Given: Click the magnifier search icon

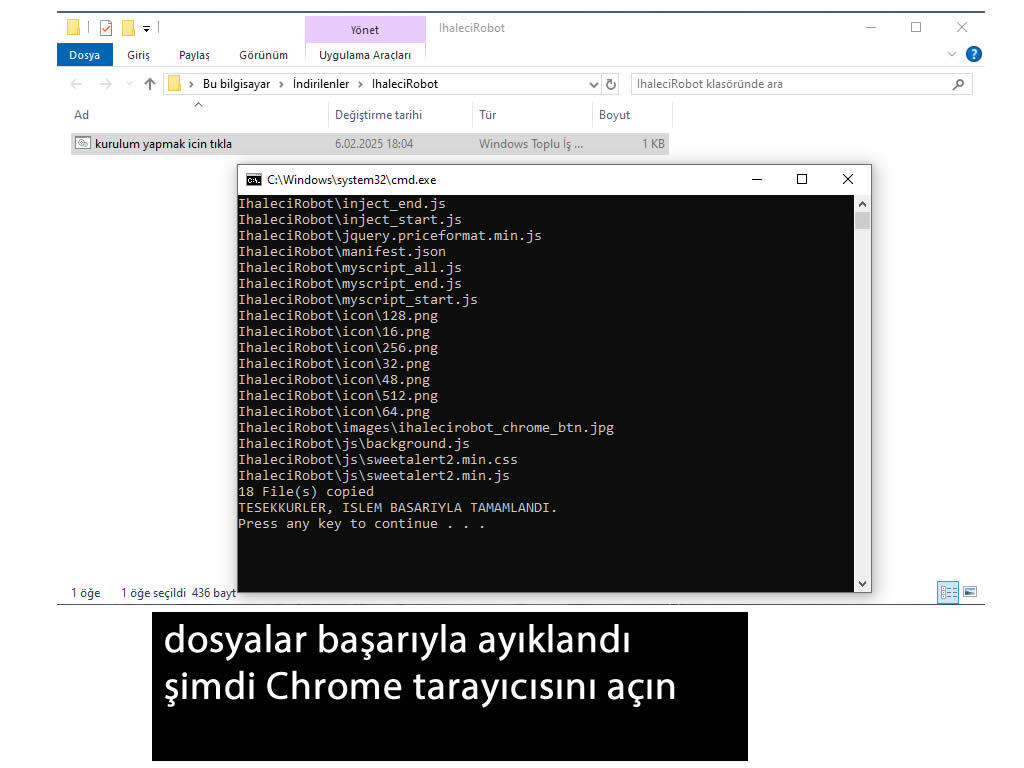Looking at the screenshot, I should point(959,84).
